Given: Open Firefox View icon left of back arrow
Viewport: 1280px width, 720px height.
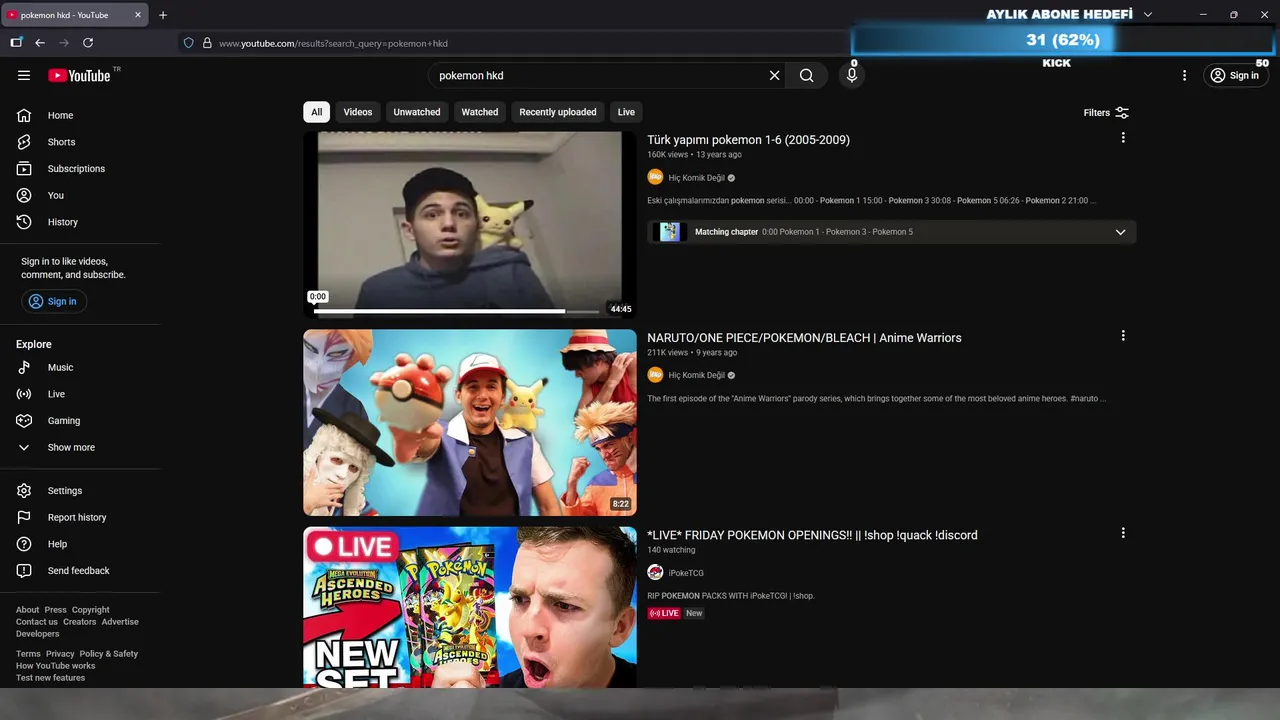Looking at the screenshot, I should 16,43.
